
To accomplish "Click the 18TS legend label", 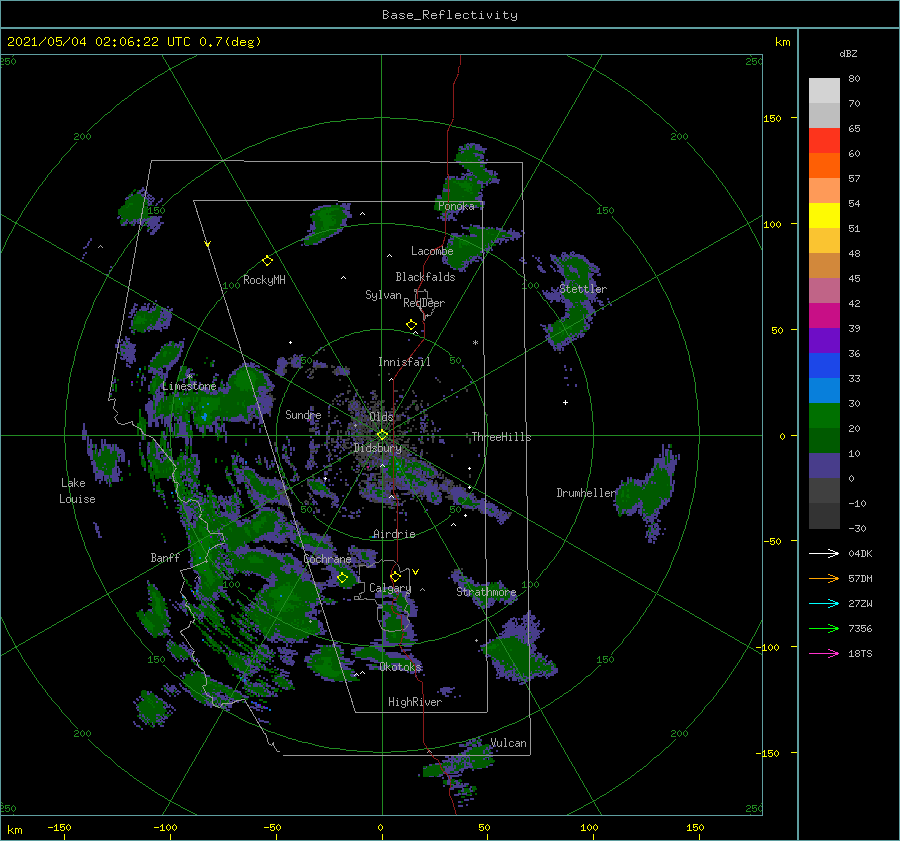I will point(860,654).
